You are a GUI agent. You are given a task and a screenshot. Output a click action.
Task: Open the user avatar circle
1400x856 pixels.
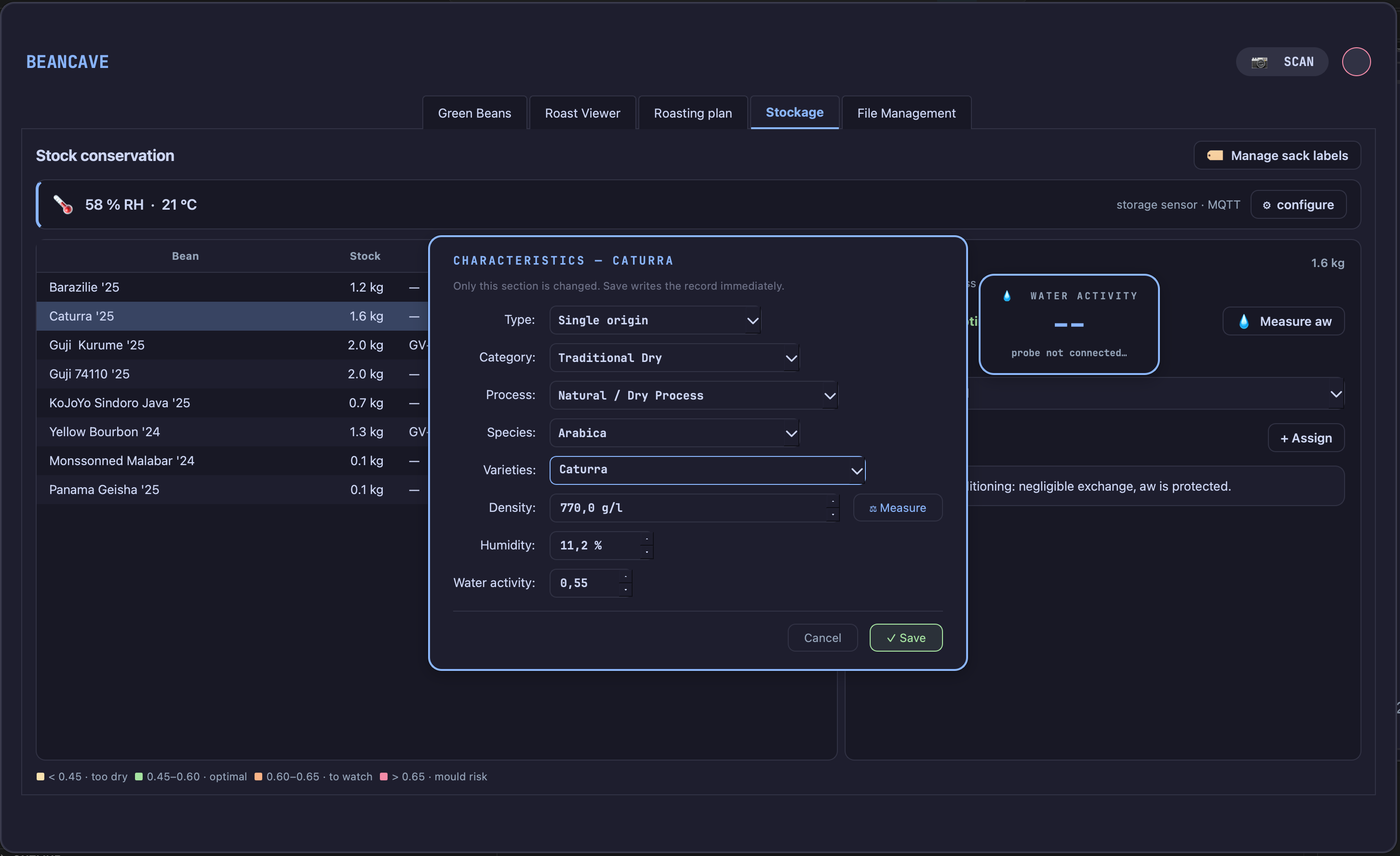1356,61
